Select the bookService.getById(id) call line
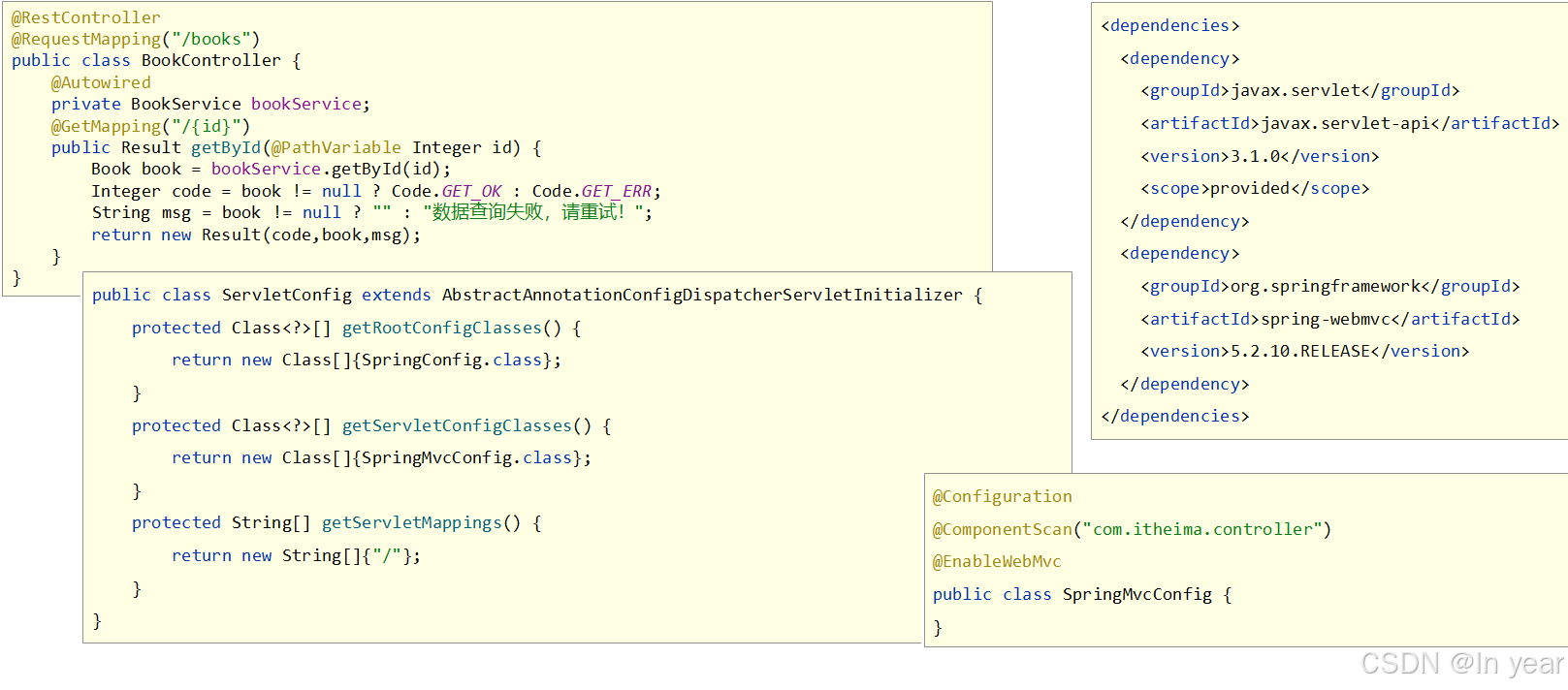Image resolution: width=1568 pixels, height=690 pixels. [272, 169]
